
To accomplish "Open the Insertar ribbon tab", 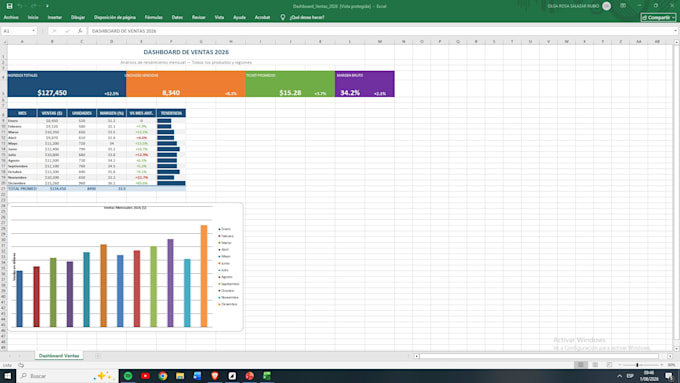I will pyautogui.click(x=55, y=17).
